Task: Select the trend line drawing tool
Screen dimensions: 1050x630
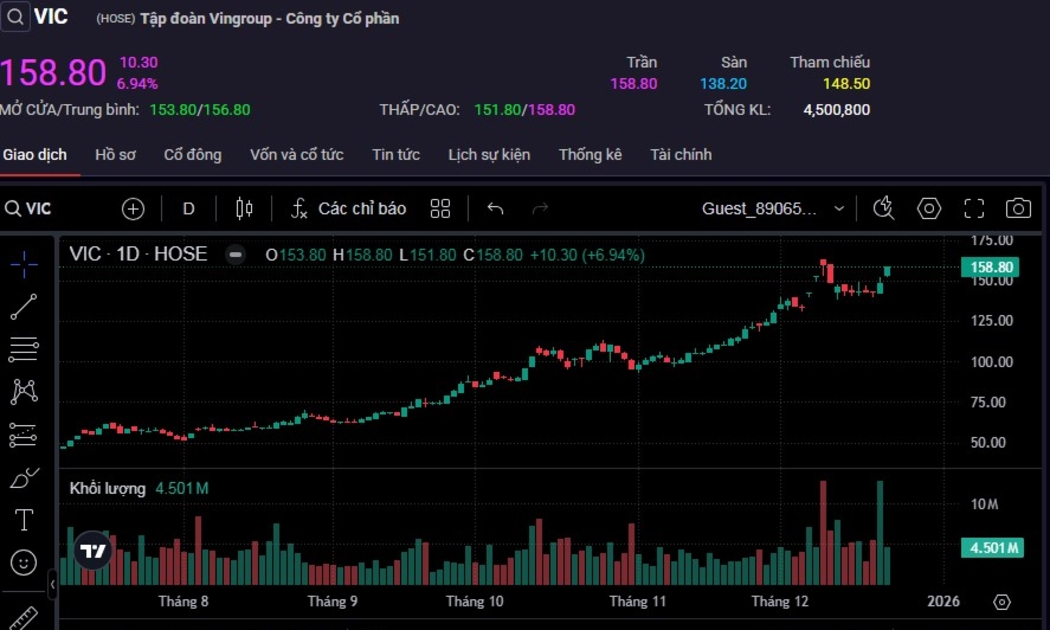Action: pos(24,307)
